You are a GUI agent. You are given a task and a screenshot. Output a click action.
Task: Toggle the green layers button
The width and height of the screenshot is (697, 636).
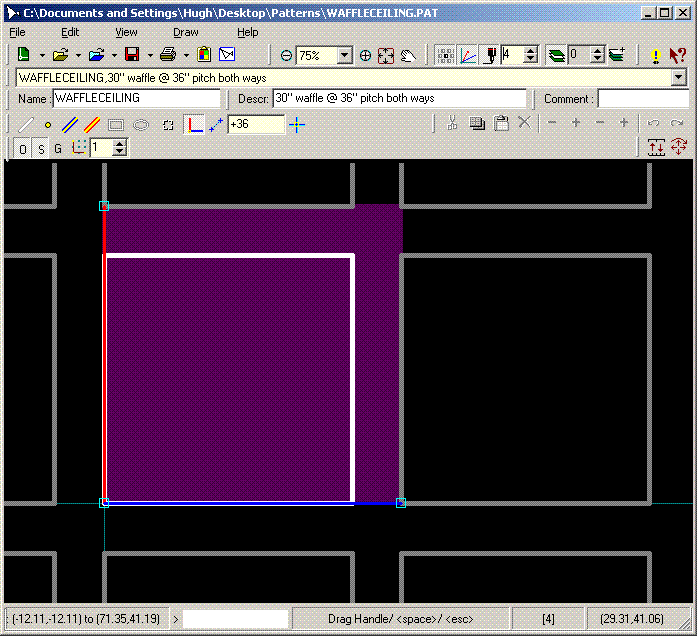click(x=556, y=56)
